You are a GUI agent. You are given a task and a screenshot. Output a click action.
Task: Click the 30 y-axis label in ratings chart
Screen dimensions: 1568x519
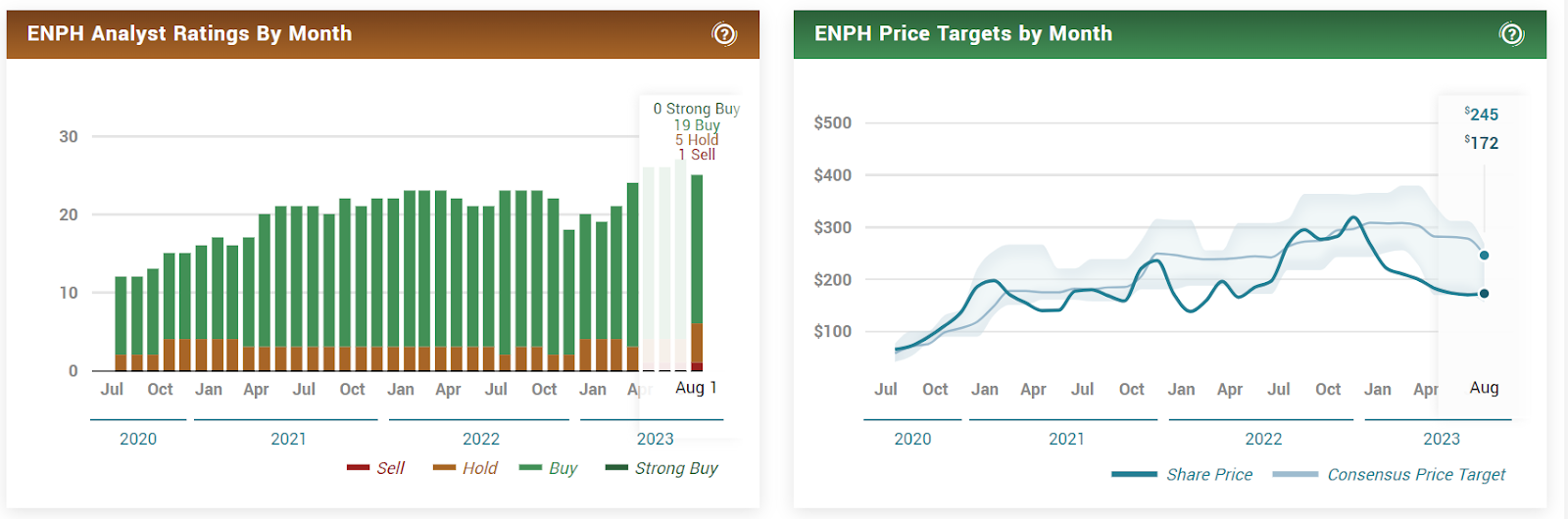[69, 136]
